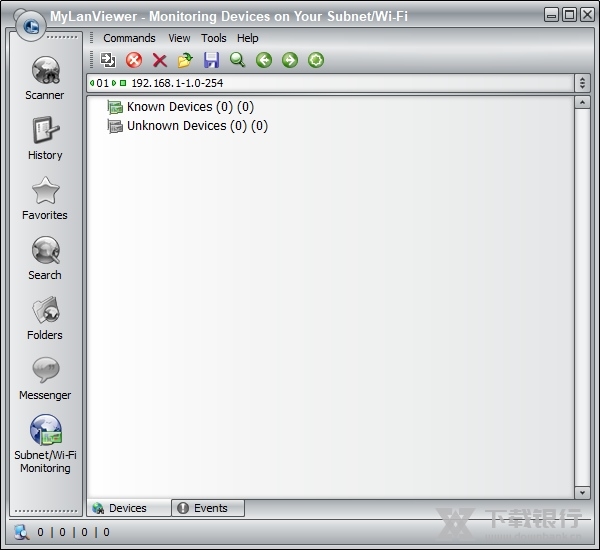The height and width of the screenshot is (550, 600).
Task: Switch to the Events tab
Action: (x=208, y=508)
